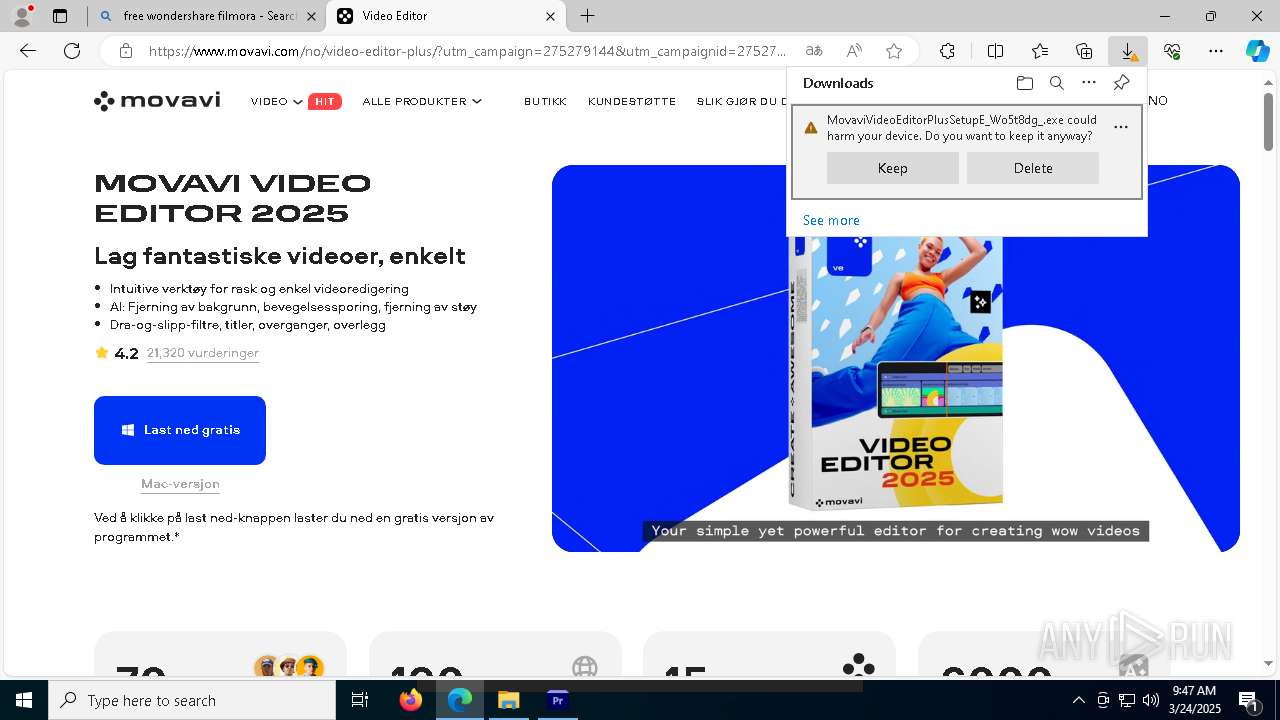Expand the ALLE PRODUKTER dropdown

[422, 101]
